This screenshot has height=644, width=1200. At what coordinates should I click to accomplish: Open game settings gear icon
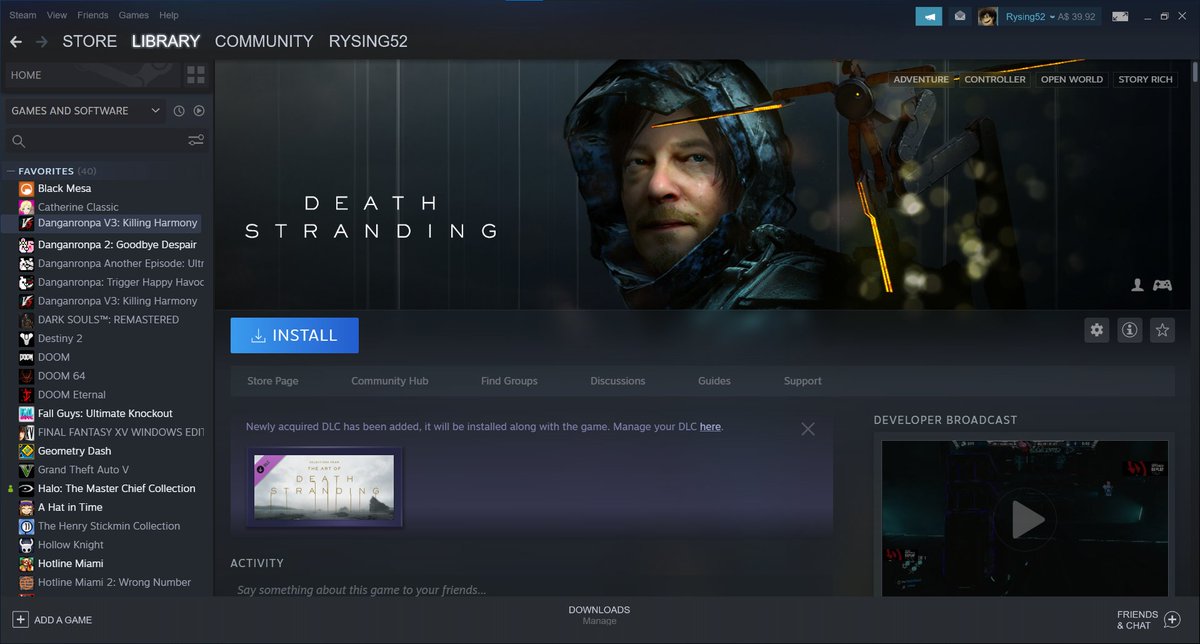click(1097, 330)
